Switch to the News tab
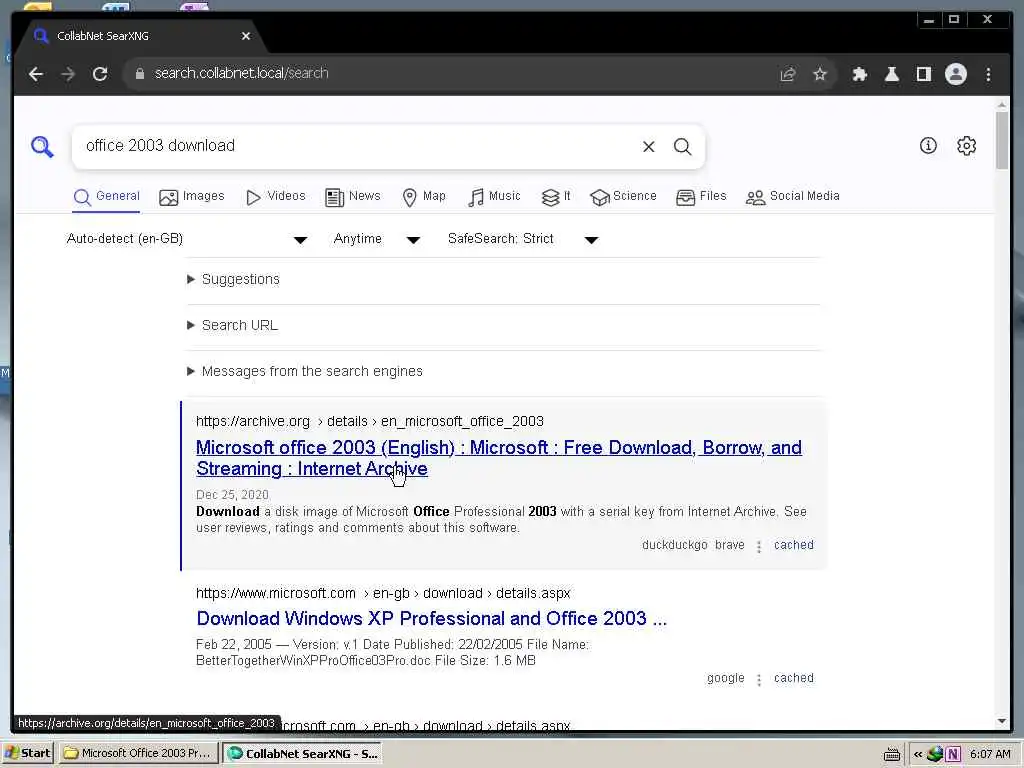 [x=353, y=197]
